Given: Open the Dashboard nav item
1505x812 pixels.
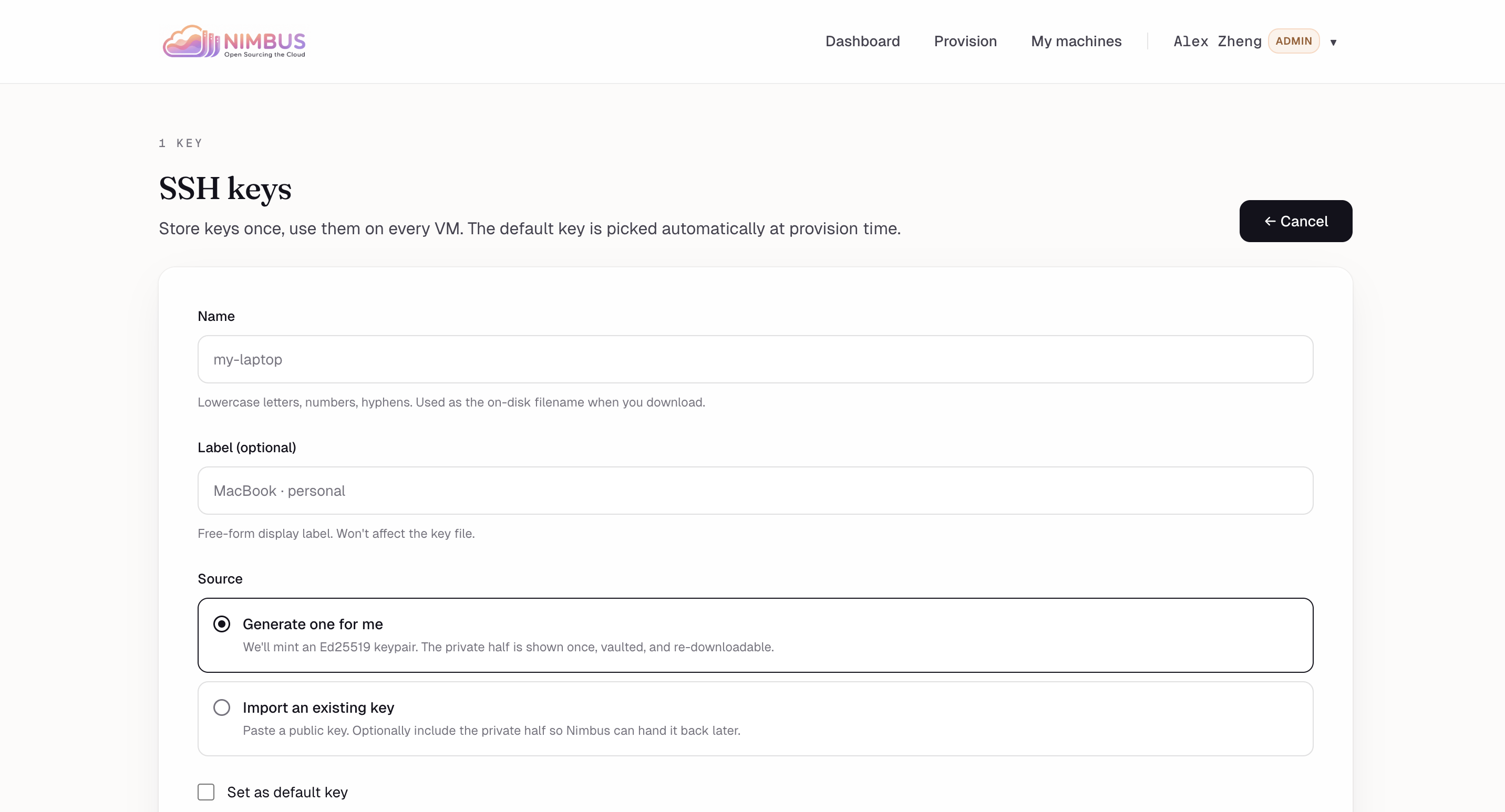Looking at the screenshot, I should click(862, 41).
